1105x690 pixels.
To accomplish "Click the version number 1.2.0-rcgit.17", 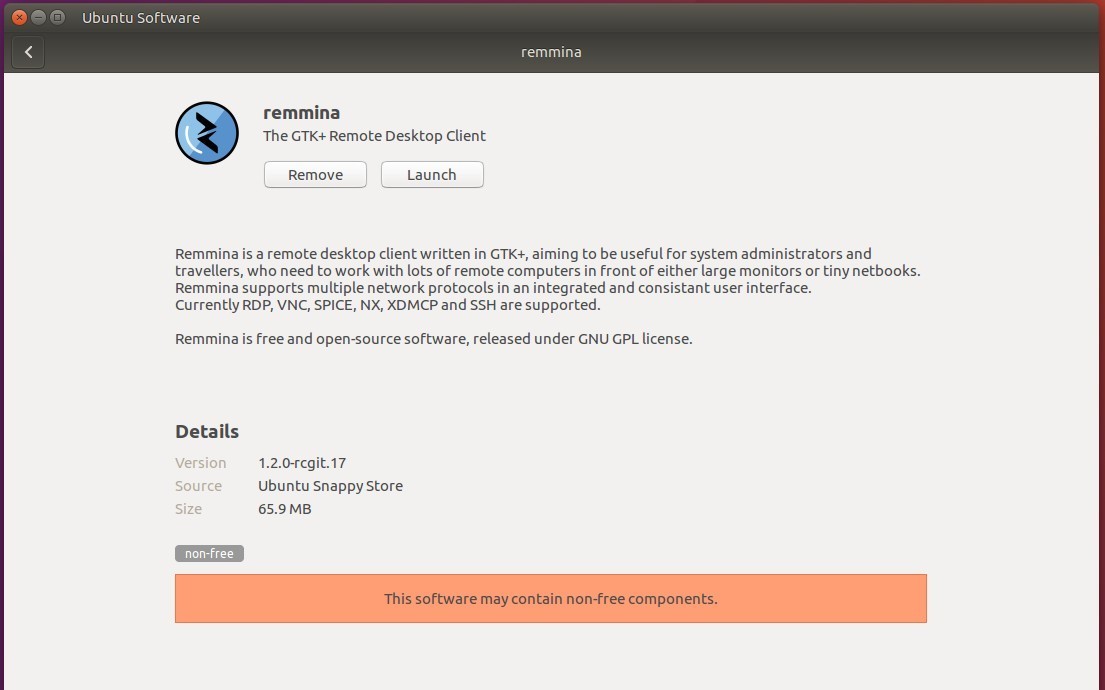I will (302, 463).
